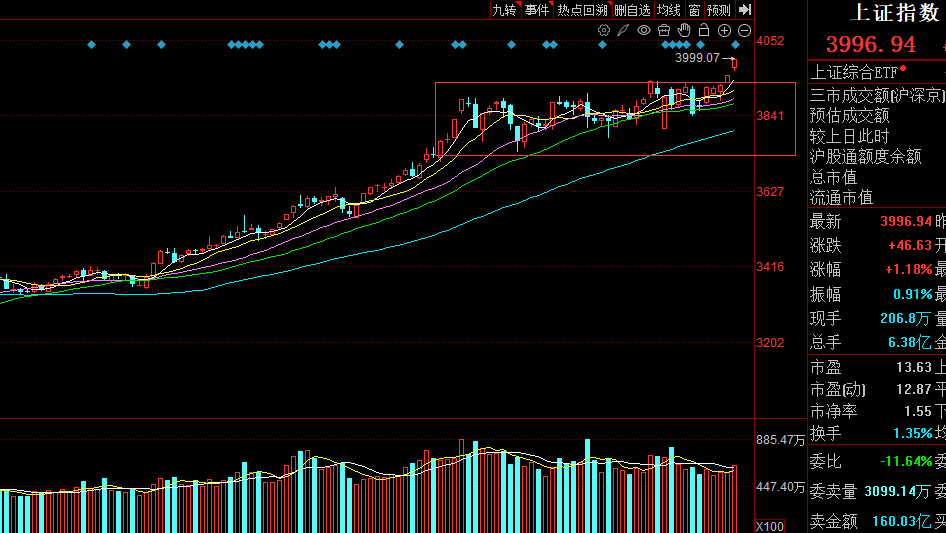Click the rightmost blue diamond event marker
946x533 pixels.
pyautogui.click(x=735, y=45)
